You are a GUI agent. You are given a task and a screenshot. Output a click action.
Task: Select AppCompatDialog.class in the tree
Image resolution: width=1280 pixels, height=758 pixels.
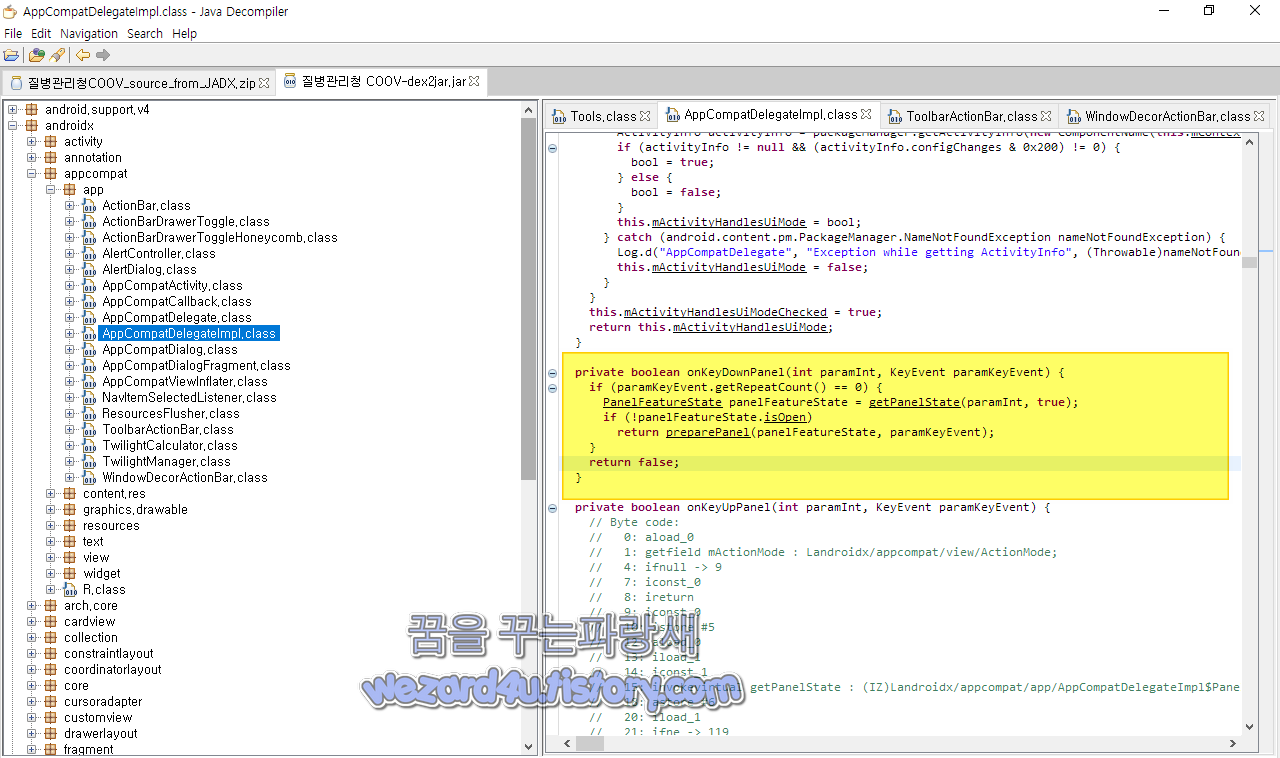pyautogui.click(x=170, y=349)
